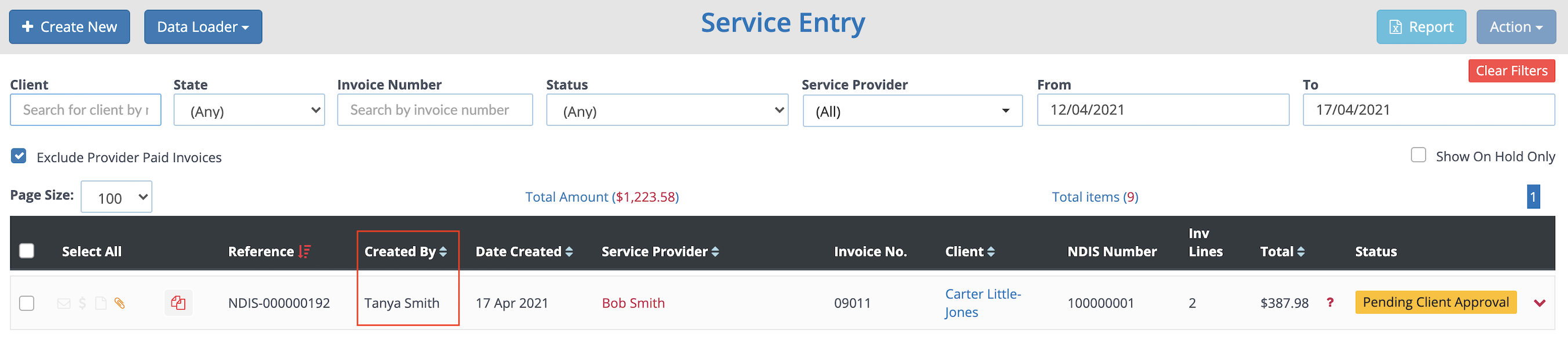Open the Data Loader menu
This screenshot has width=1568, height=340.
[x=204, y=27]
